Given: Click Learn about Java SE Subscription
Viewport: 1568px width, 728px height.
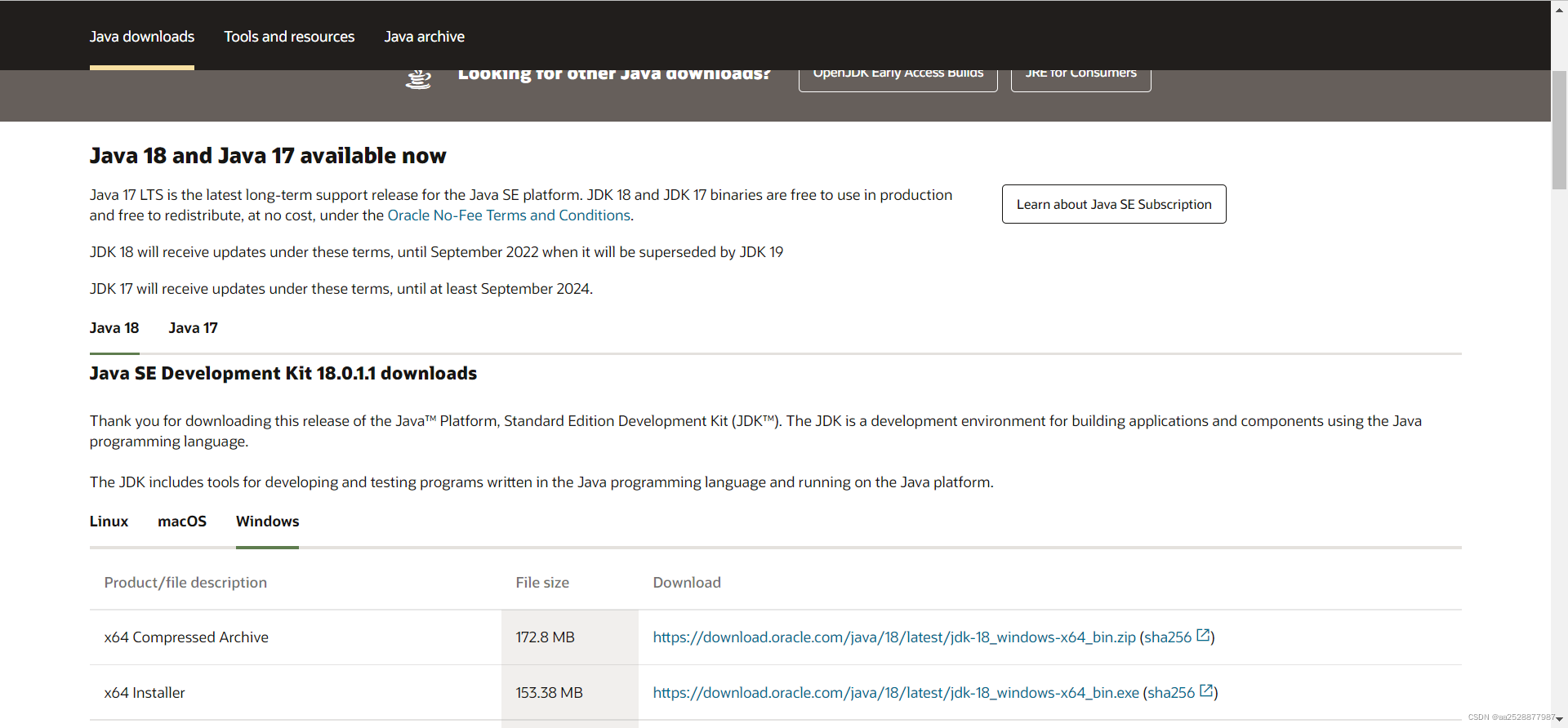Looking at the screenshot, I should 1114,204.
